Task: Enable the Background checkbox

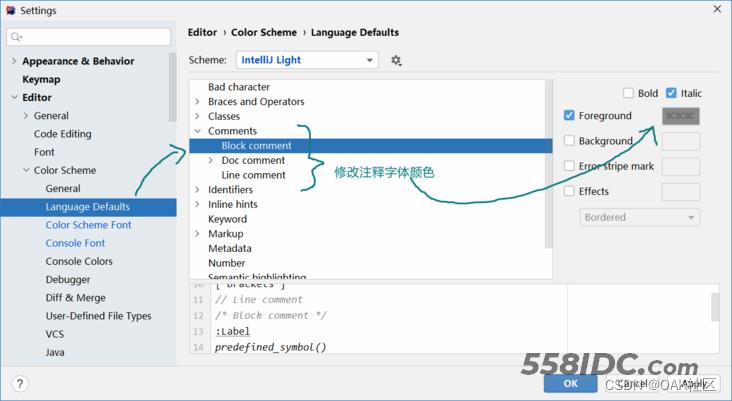Action: click(569, 141)
